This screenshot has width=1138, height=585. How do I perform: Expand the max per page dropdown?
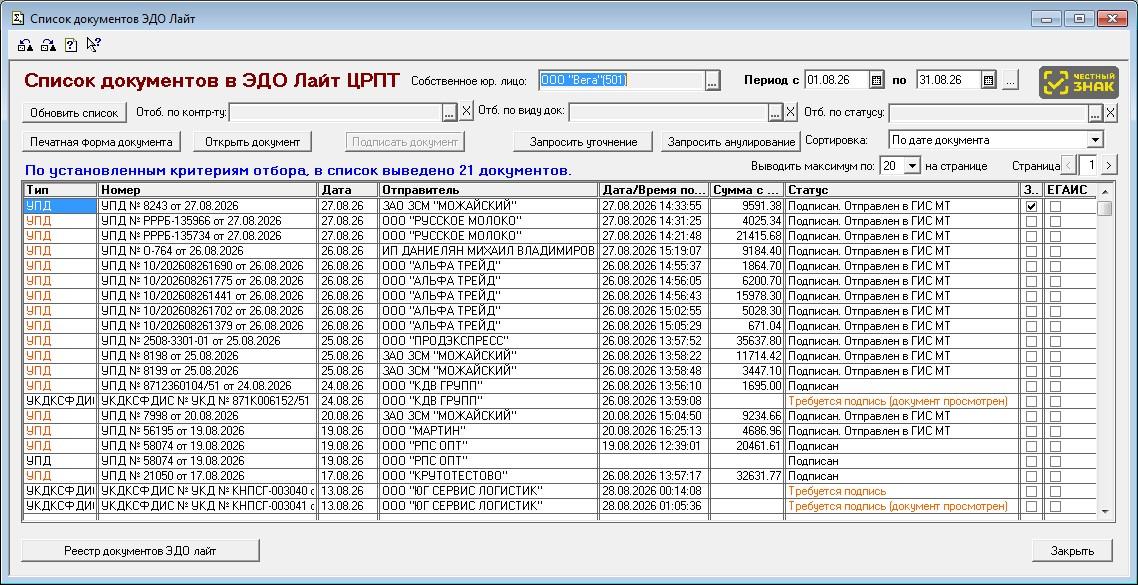point(912,166)
